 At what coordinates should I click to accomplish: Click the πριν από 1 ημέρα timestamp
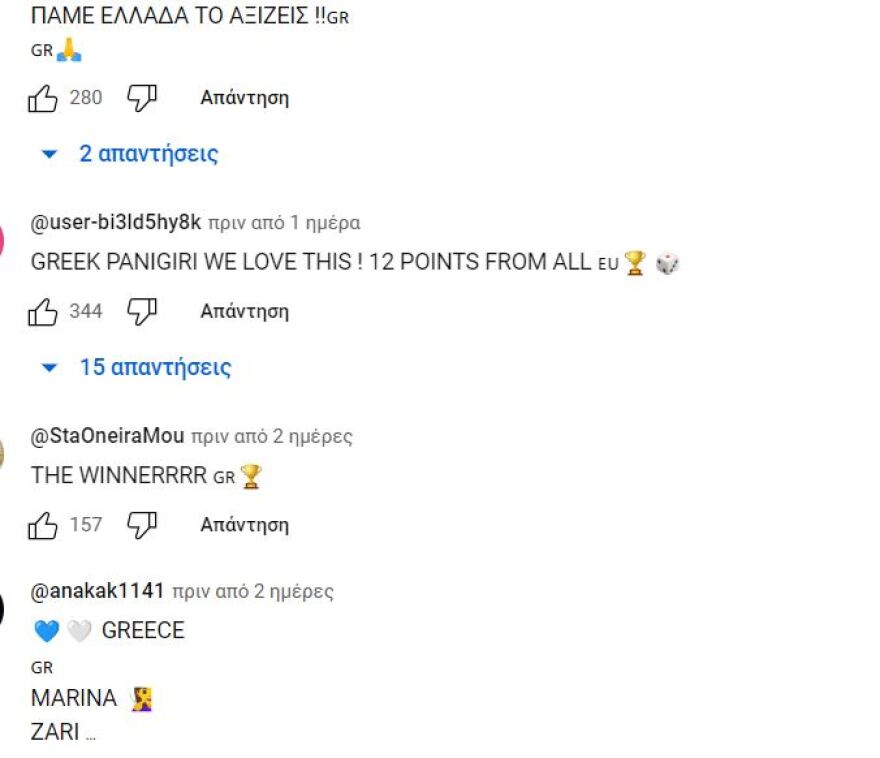284,223
